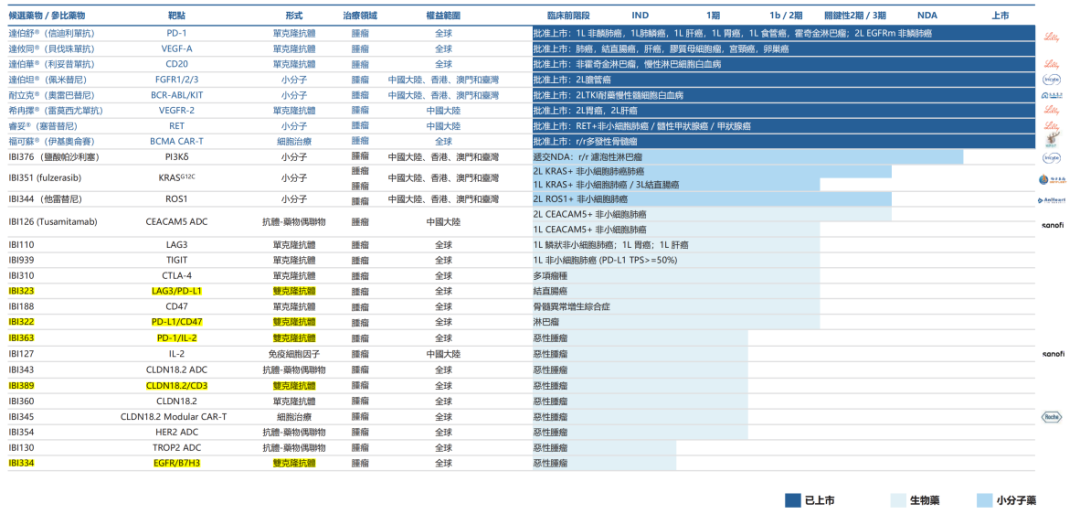Click the Incyte logo beside the FGFR1/2/3 row
The width and height of the screenshot is (1080, 514).
1051,79
